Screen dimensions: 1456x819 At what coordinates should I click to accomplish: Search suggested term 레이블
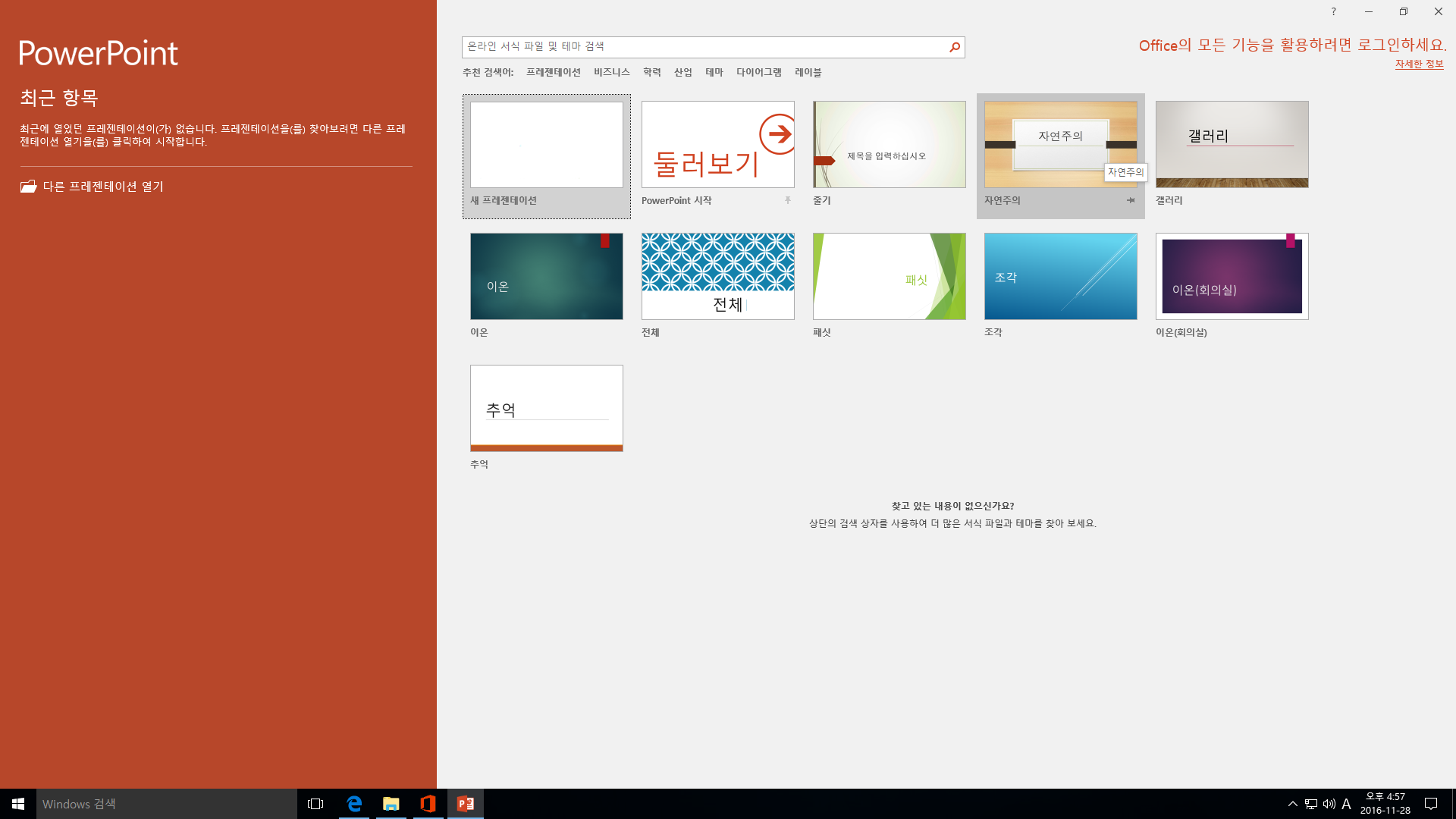[808, 73]
